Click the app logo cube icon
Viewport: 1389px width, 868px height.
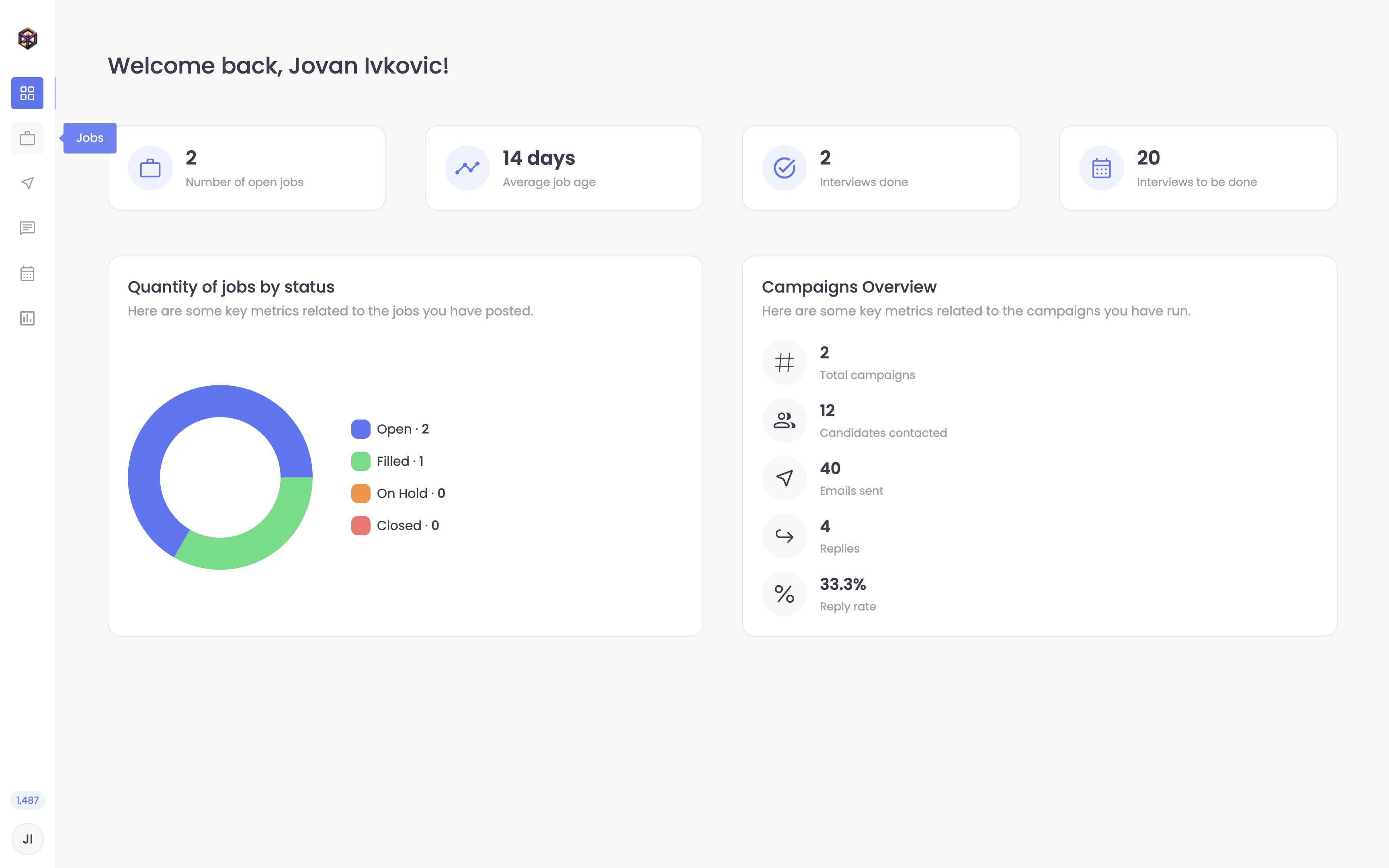(x=28, y=39)
